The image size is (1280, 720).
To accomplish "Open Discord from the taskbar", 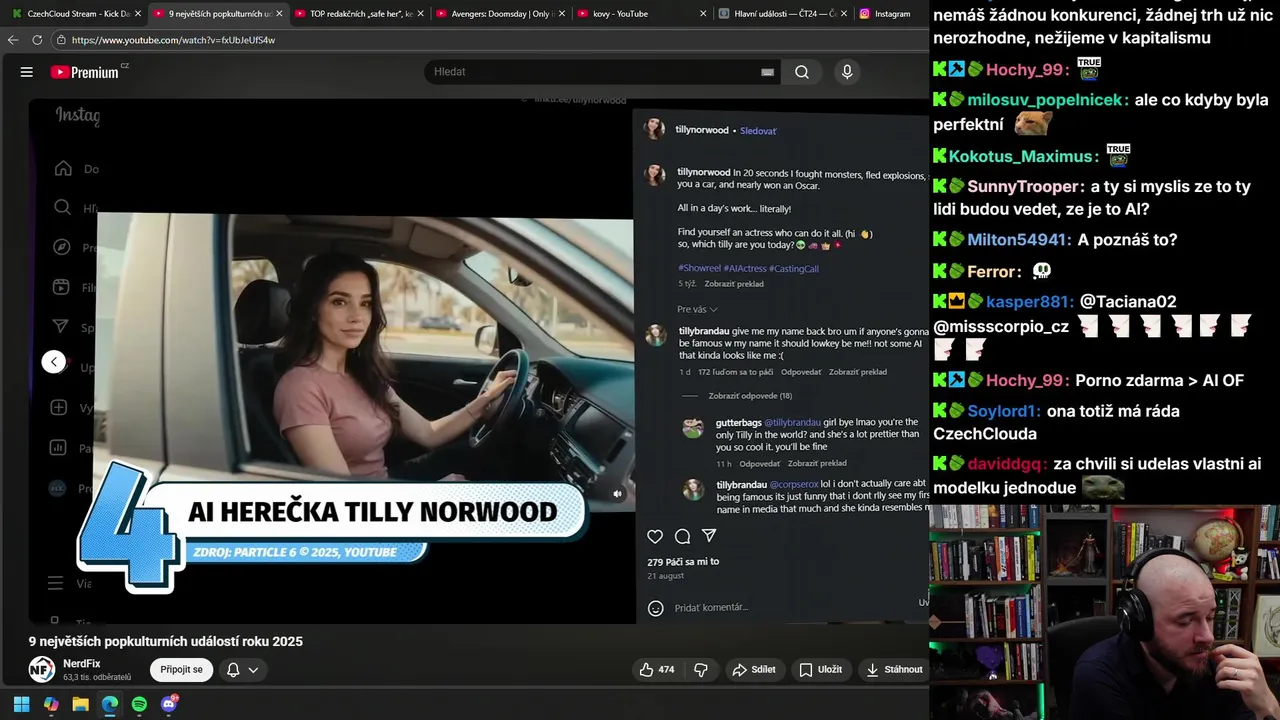I will 169,704.
